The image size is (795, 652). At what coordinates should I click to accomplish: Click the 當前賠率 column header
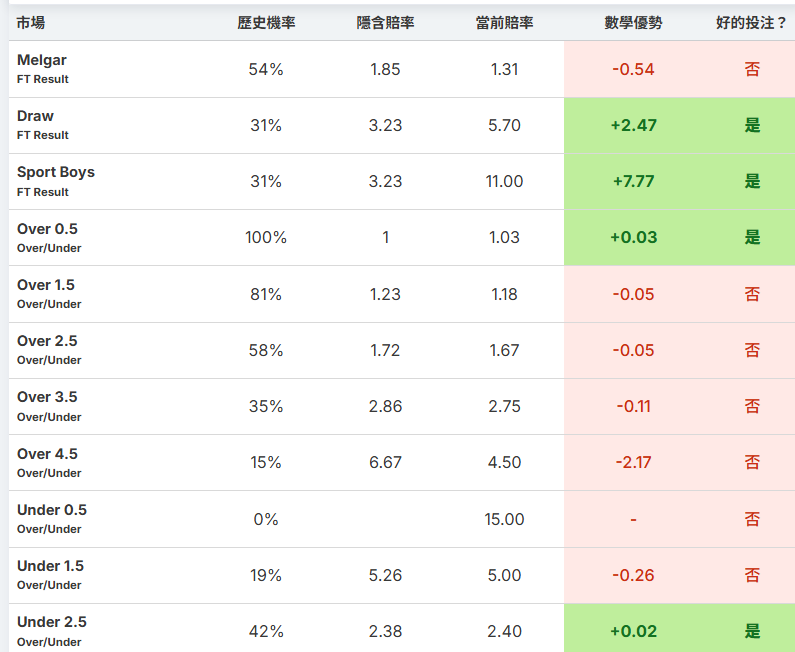(x=504, y=23)
